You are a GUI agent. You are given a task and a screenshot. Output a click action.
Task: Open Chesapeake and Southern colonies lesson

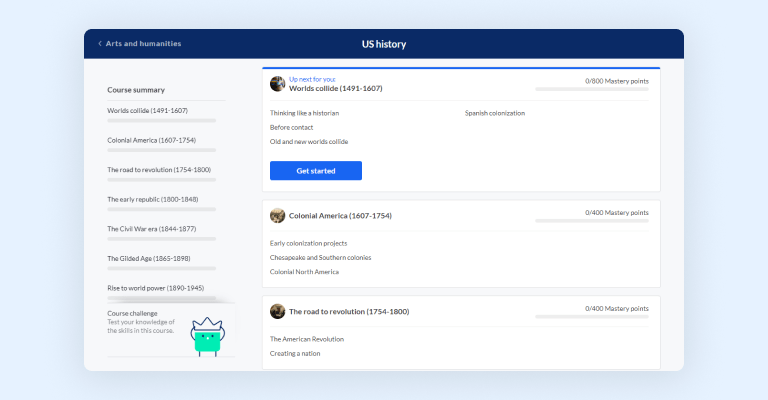pyautogui.click(x=320, y=257)
